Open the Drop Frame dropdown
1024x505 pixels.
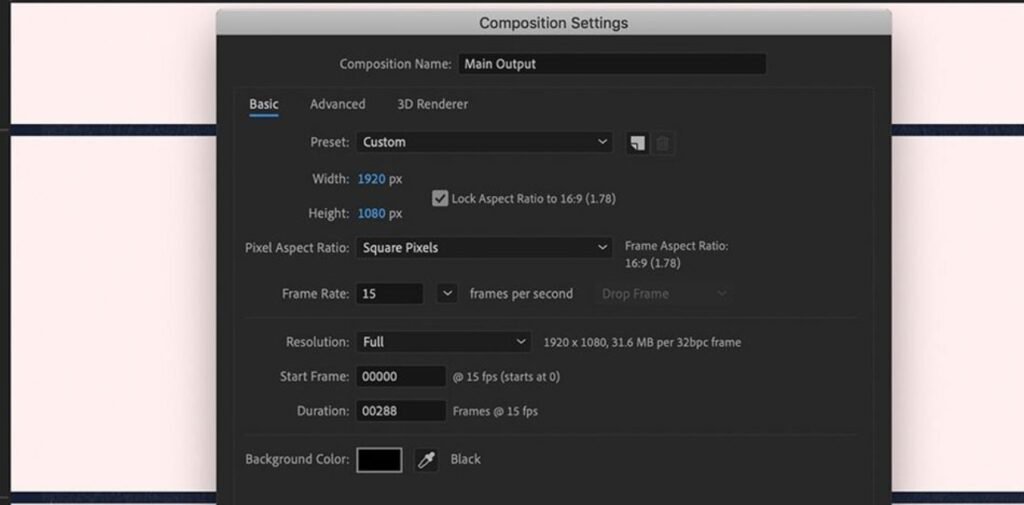(x=664, y=294)
